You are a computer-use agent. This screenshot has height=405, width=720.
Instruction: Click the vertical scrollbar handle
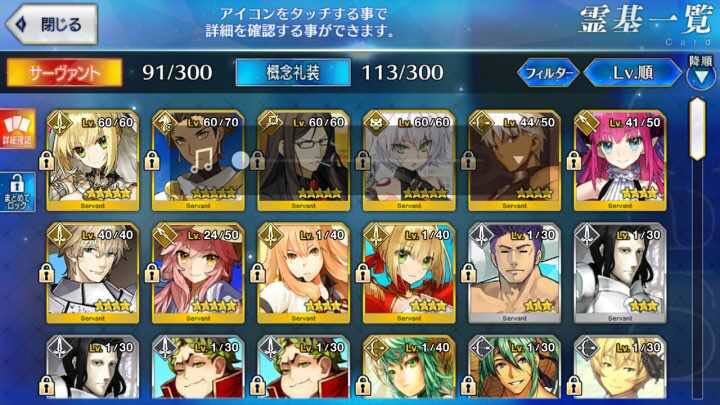tap(698, 129)
